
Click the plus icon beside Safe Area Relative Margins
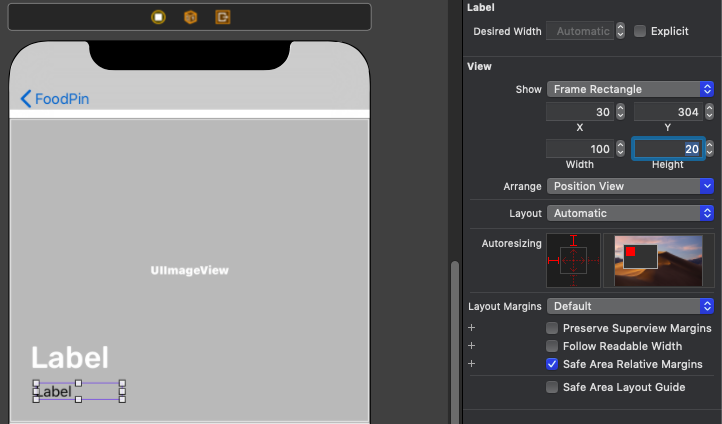click(471, 364)
